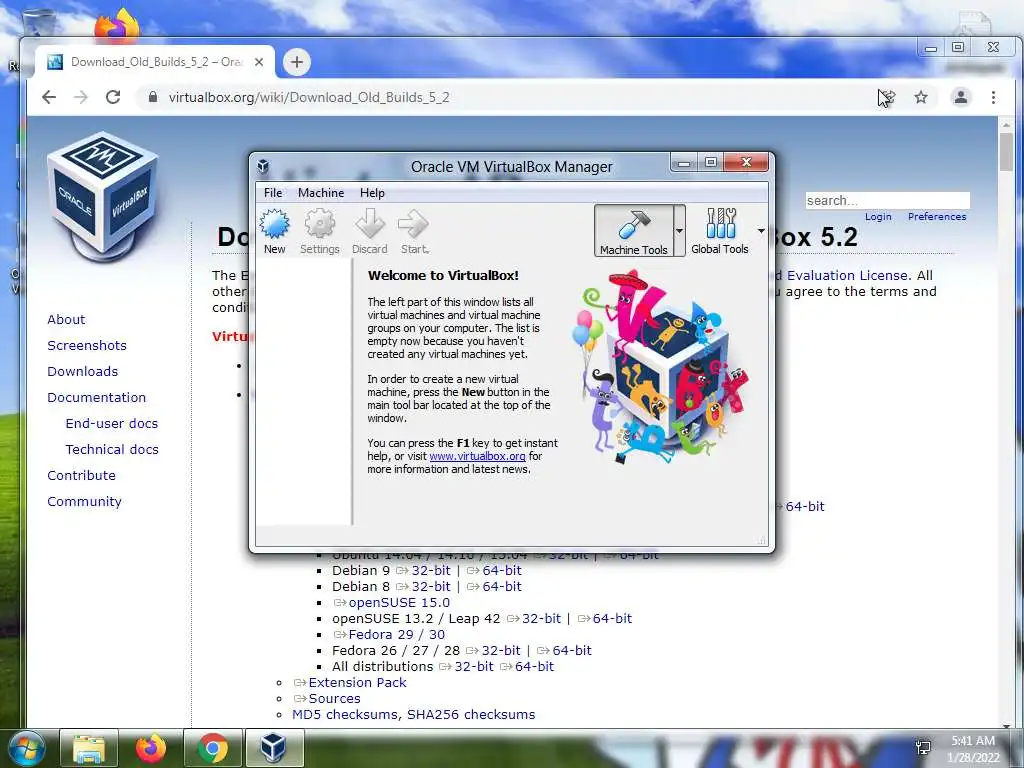1024x768 pixels.
Task: Select the Download_Old_Builds_5_2 browser tab
Action: [x=155, y=62]
